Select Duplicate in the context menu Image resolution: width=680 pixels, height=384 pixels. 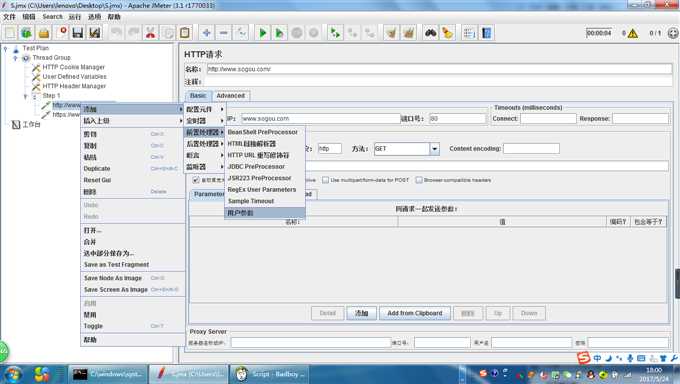click(x=132, y=168)
